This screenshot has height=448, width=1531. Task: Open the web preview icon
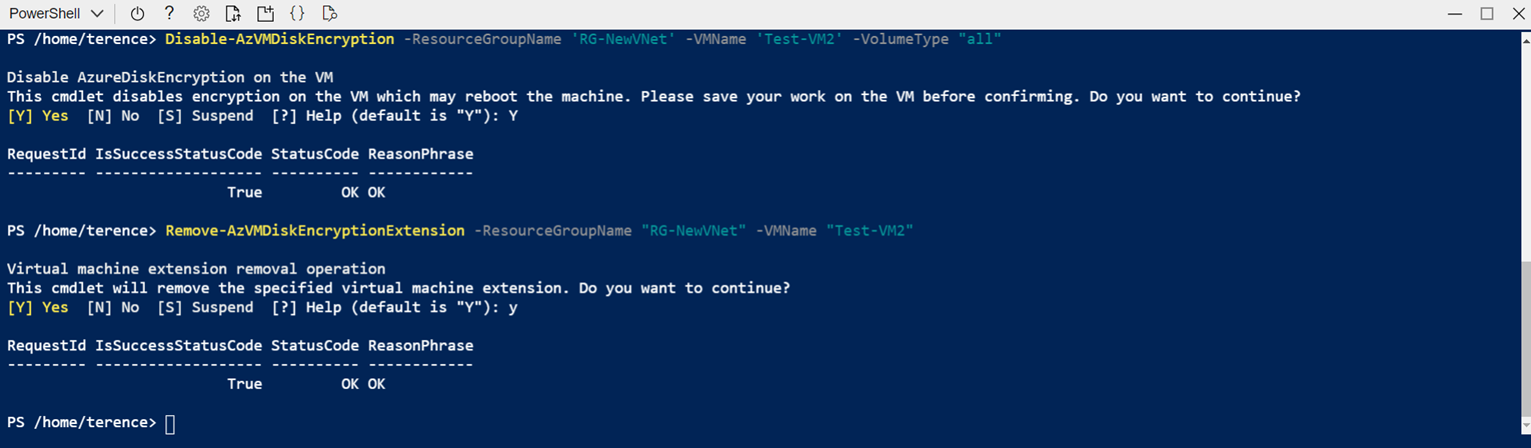330,14
